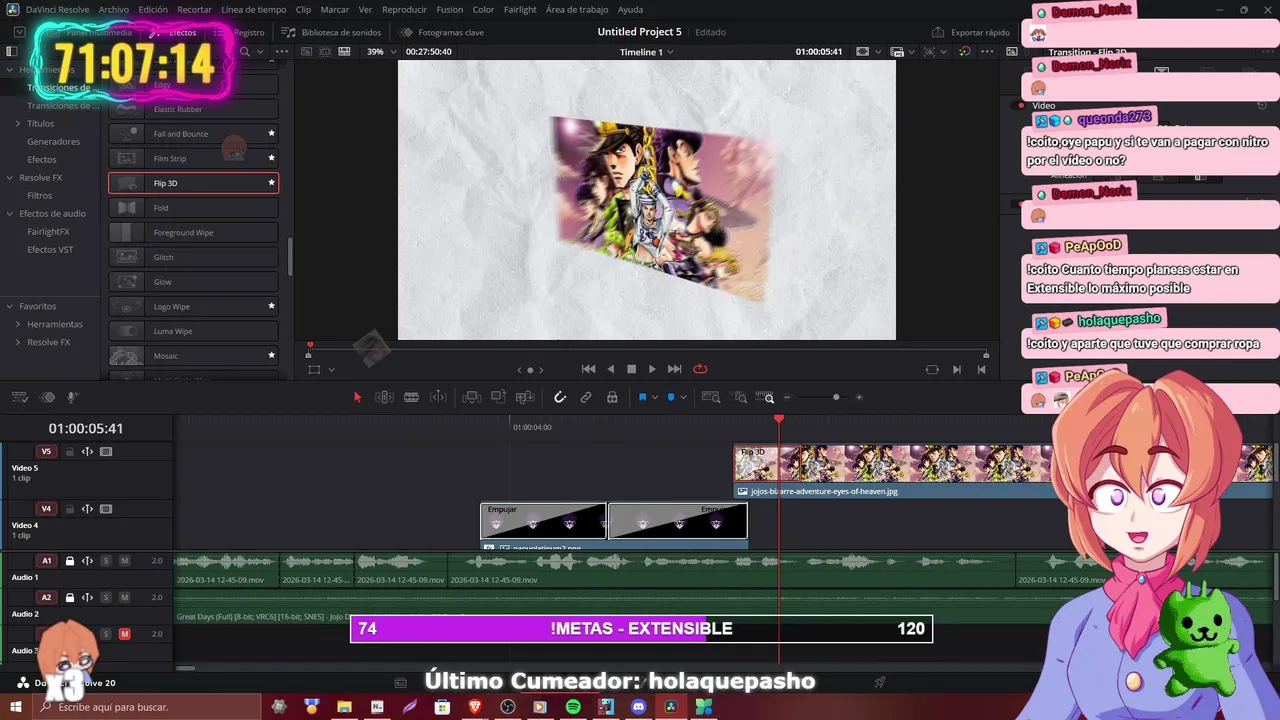Click the Overwrite clip icon in timeline toolbar

[498, 397]
